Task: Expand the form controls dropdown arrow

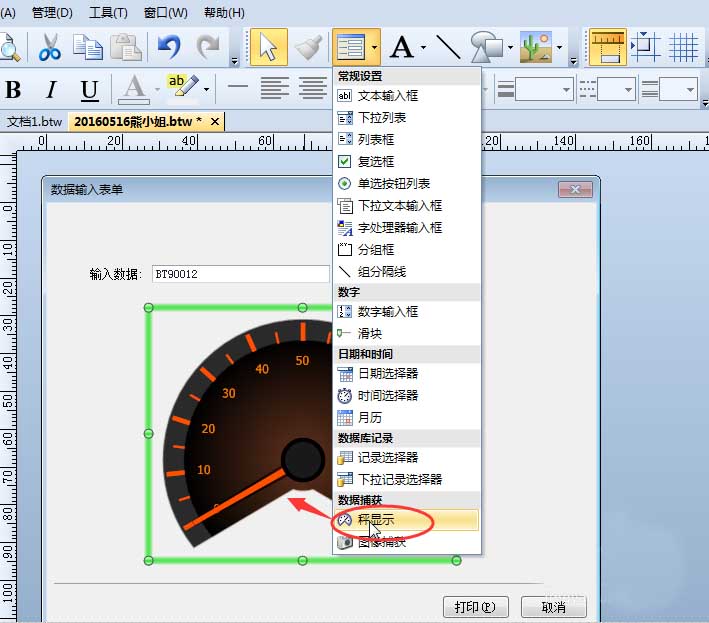Action: pos(374,47)
